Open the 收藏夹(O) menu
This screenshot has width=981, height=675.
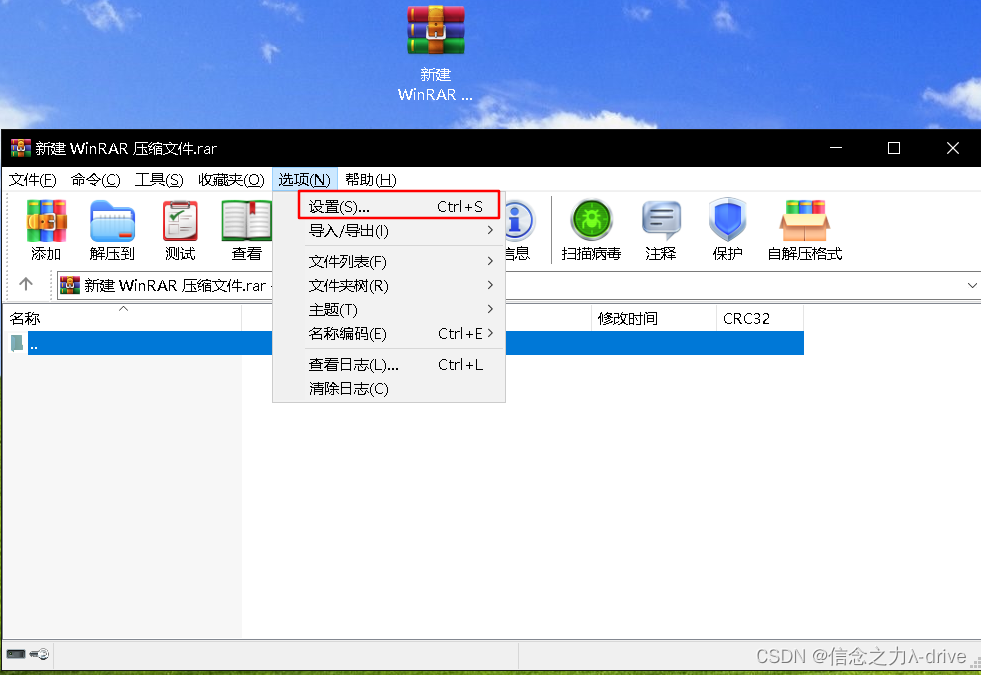coord(231,180)
